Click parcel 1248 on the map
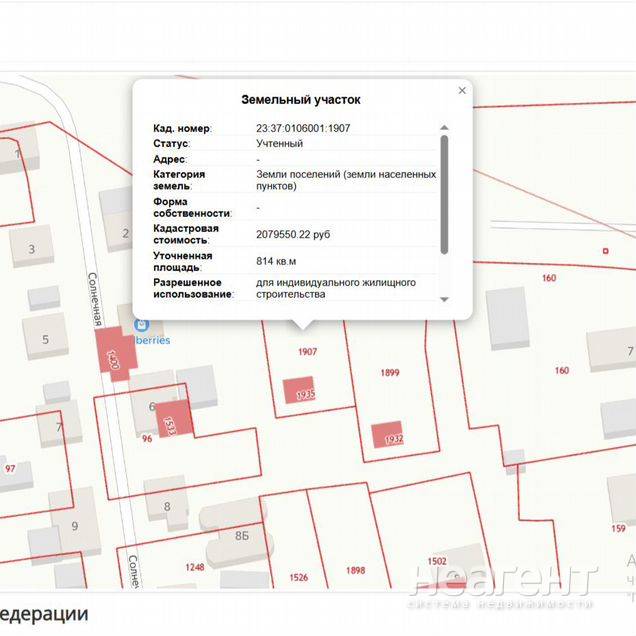Image resolution: width=636 pixels, height=636 pixels. pyautogui.click(x=193, y=567)
